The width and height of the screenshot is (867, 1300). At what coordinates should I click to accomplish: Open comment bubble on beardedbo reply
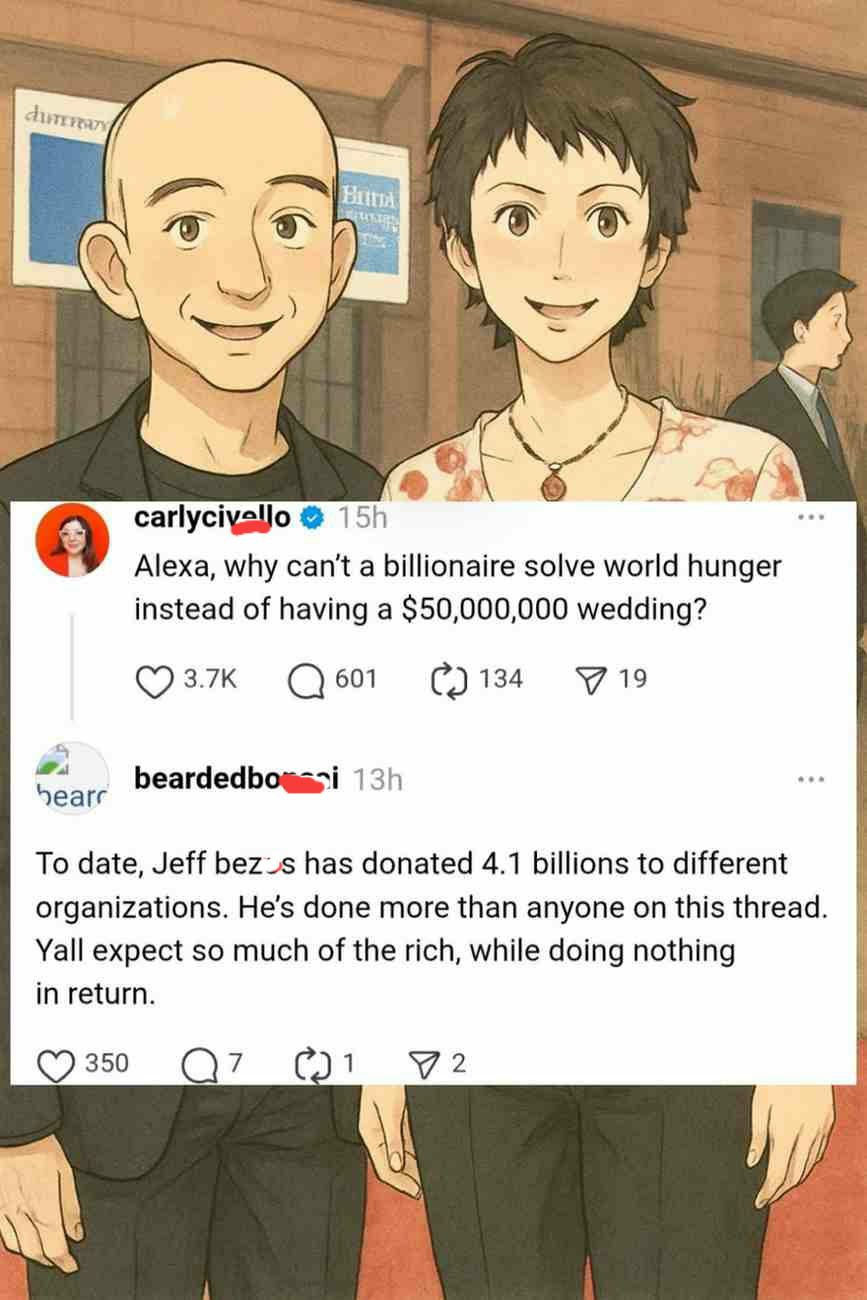tap(196, 1064)
